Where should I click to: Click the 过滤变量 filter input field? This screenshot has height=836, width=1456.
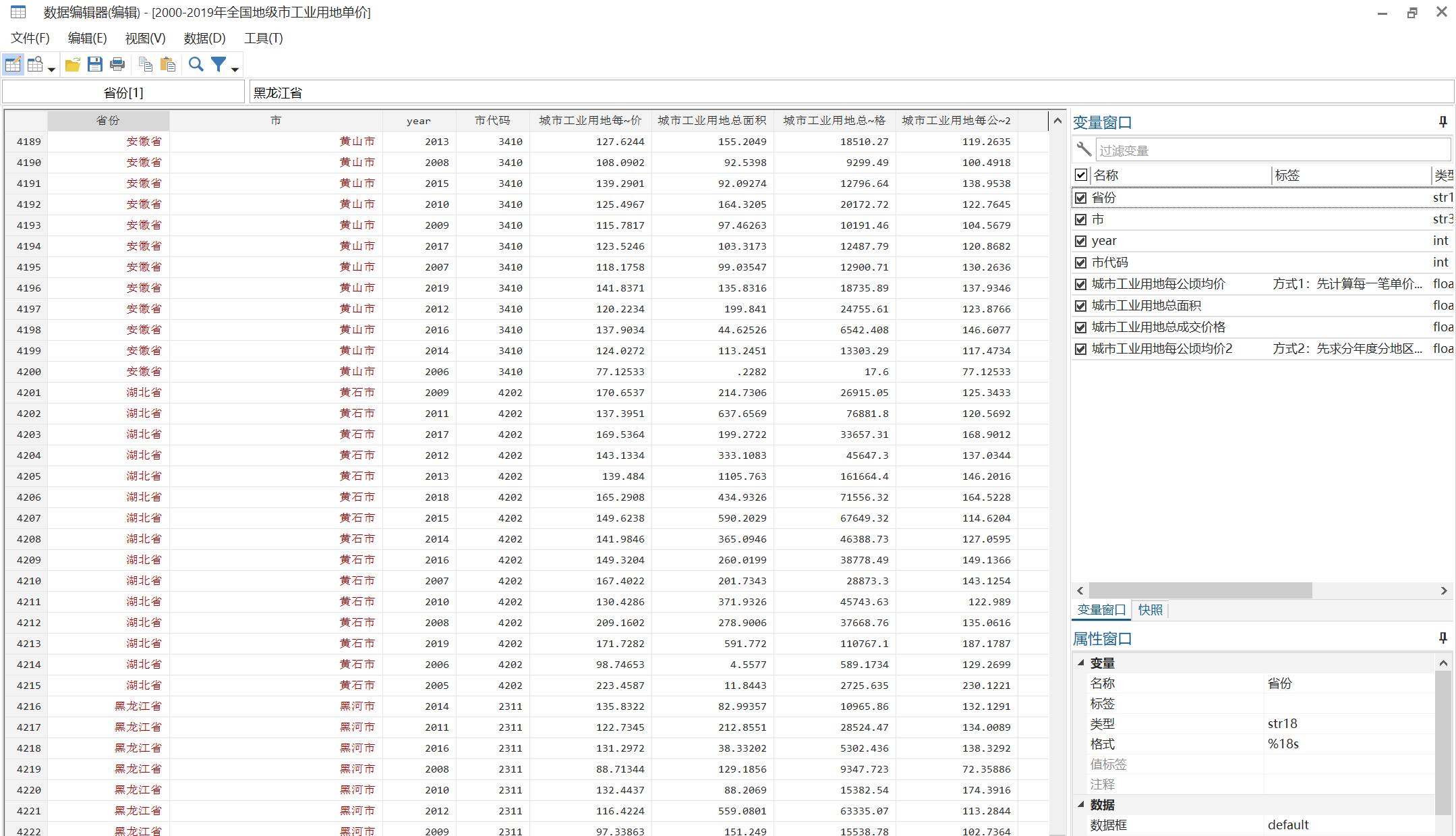tap(1271, 150)
